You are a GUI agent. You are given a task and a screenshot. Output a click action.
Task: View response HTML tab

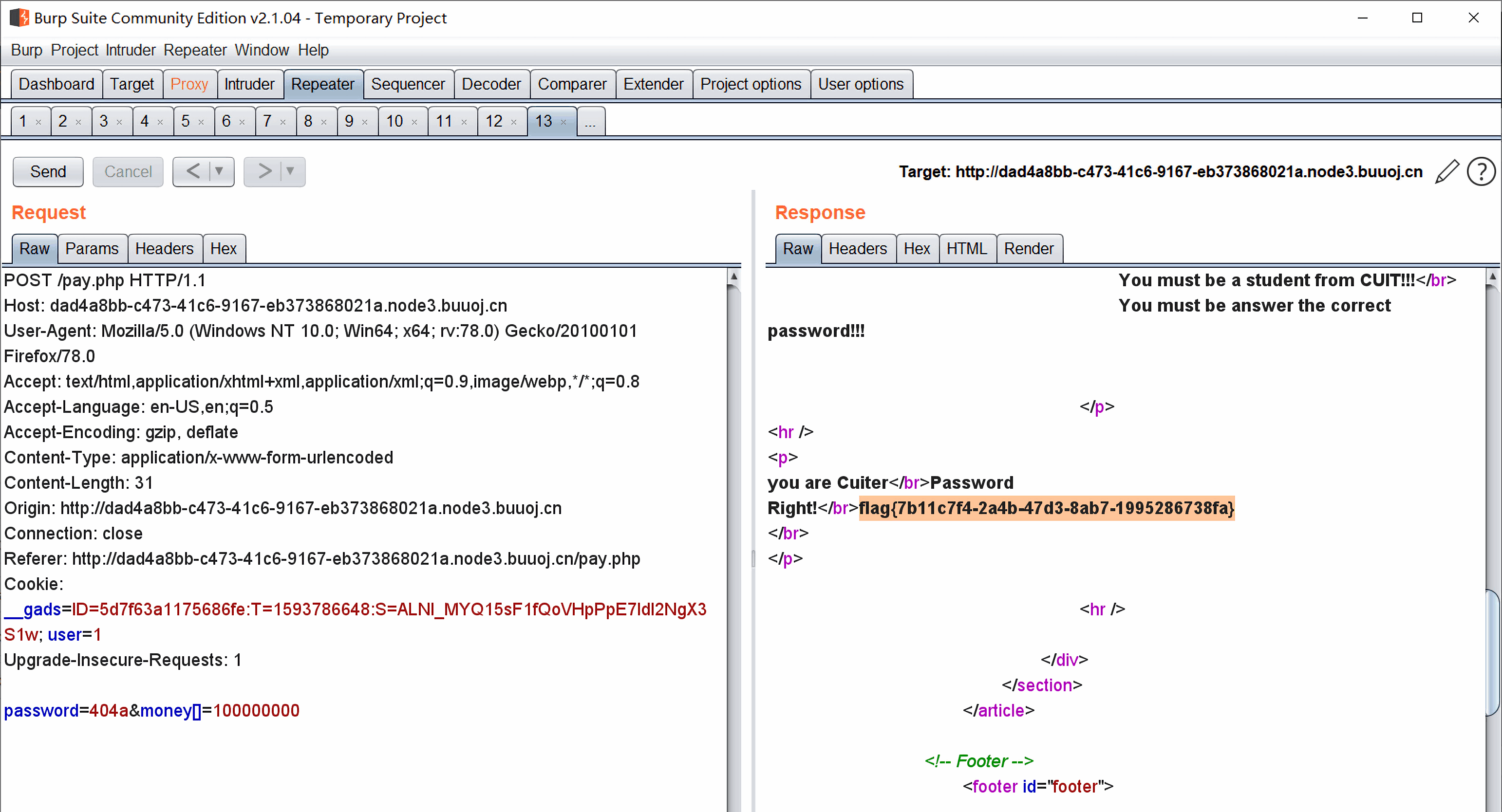966,249
